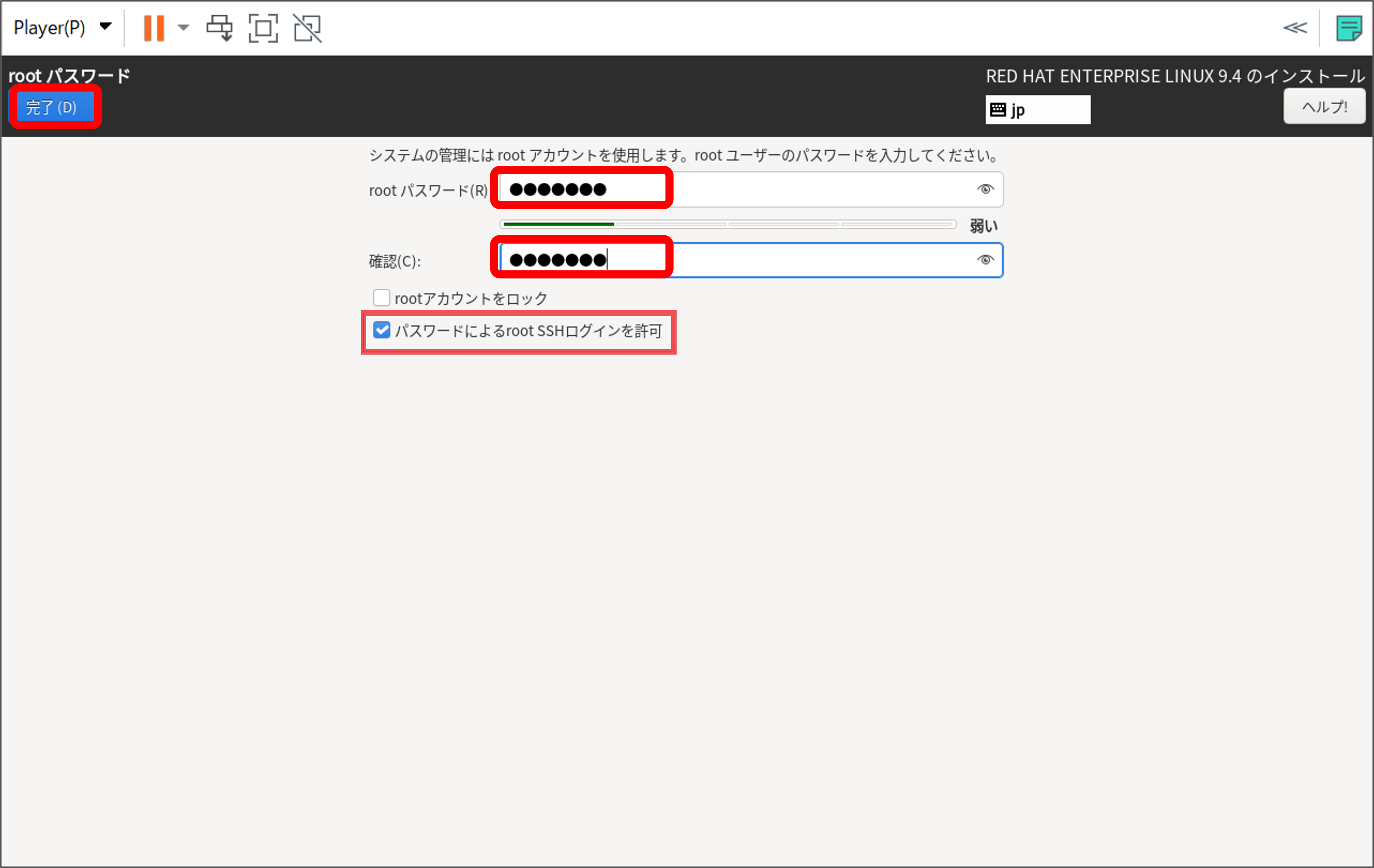Show root password with eye icon

(985, 189)
